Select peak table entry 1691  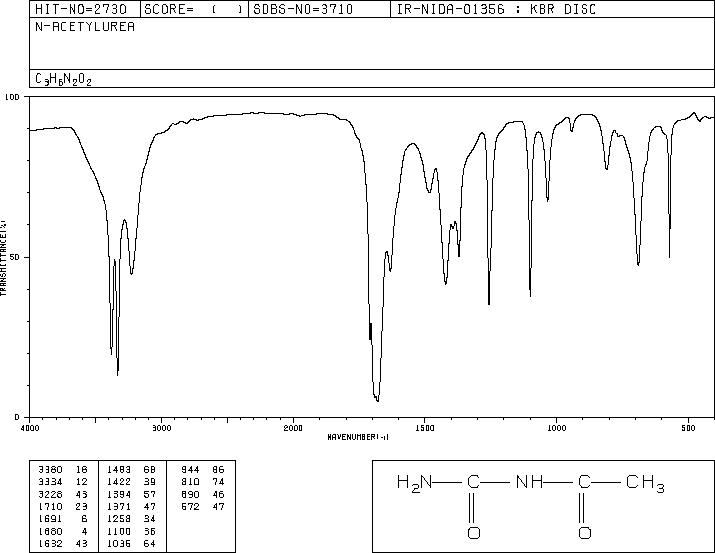(50, 519)
